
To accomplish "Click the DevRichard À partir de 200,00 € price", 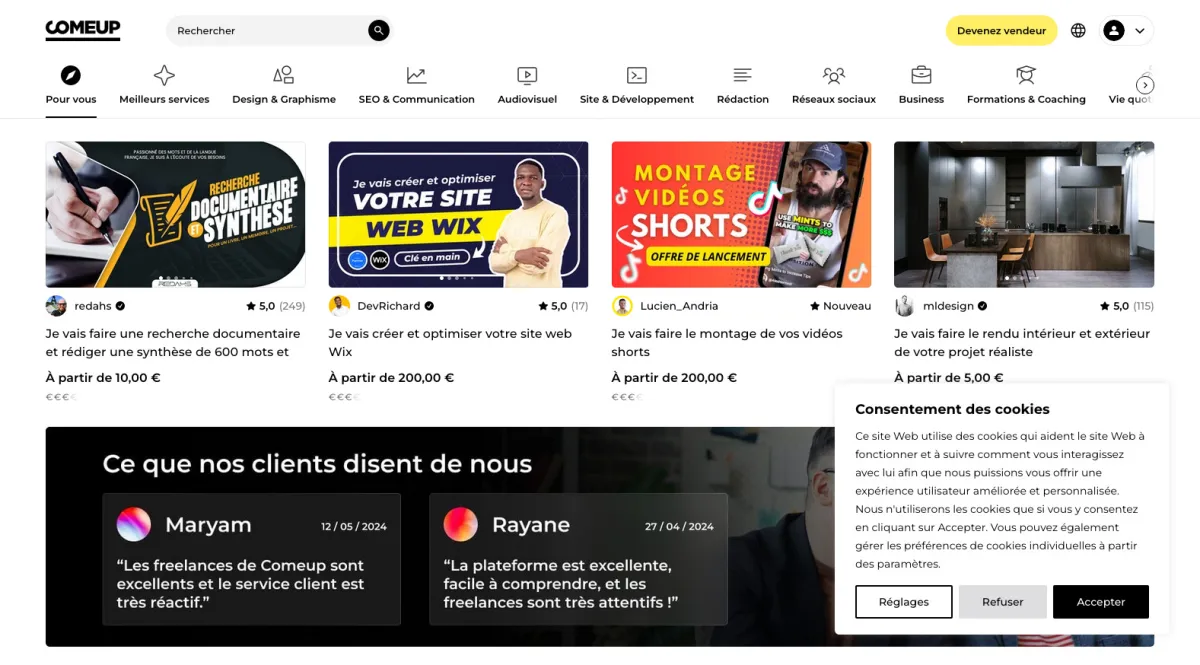I will [x=391, y=378].
